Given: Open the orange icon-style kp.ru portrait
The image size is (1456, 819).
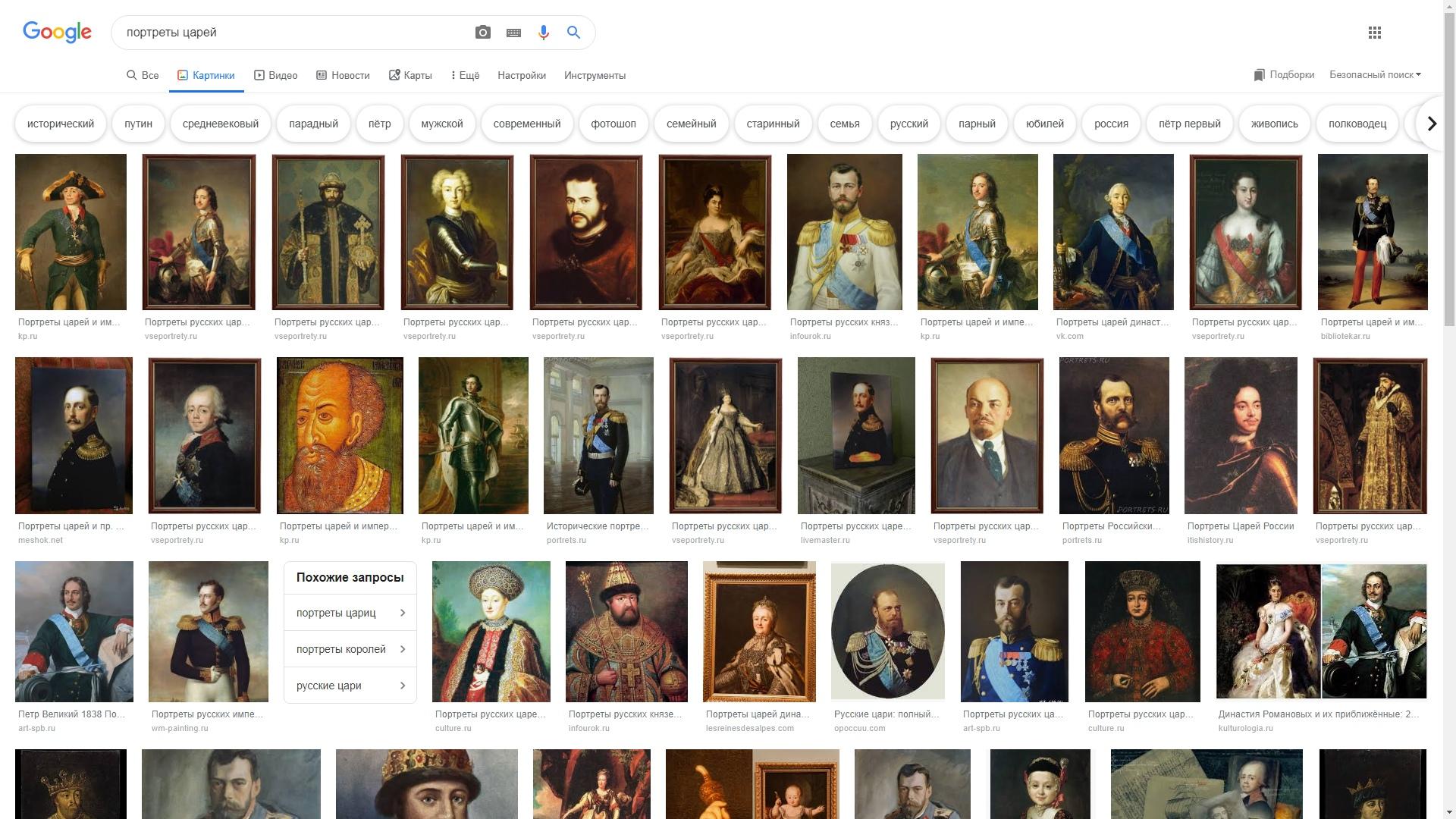Looking at the screenshot, I should pyautogui.click(x=340, y=435).
